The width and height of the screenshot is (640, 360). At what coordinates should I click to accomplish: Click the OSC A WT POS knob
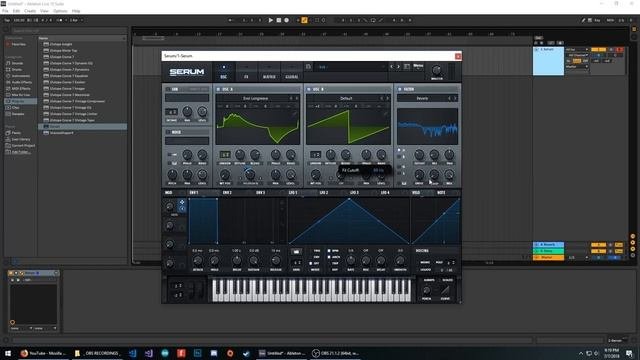tap(225, 175)
